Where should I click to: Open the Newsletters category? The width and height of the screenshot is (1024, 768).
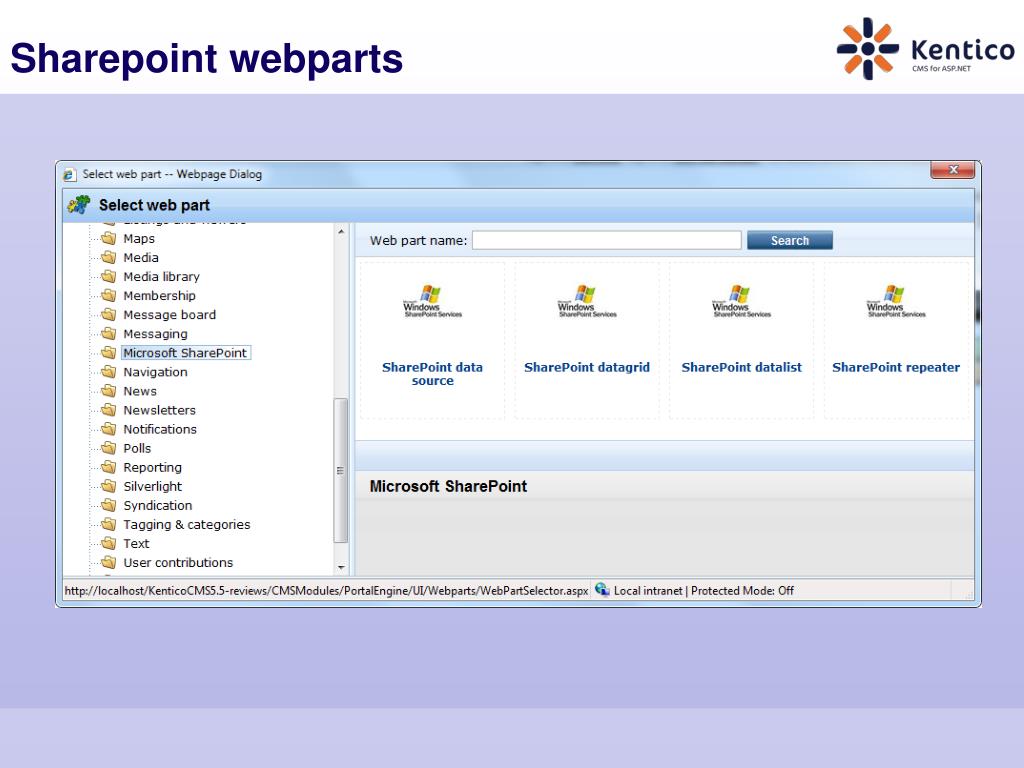[159, 409]
